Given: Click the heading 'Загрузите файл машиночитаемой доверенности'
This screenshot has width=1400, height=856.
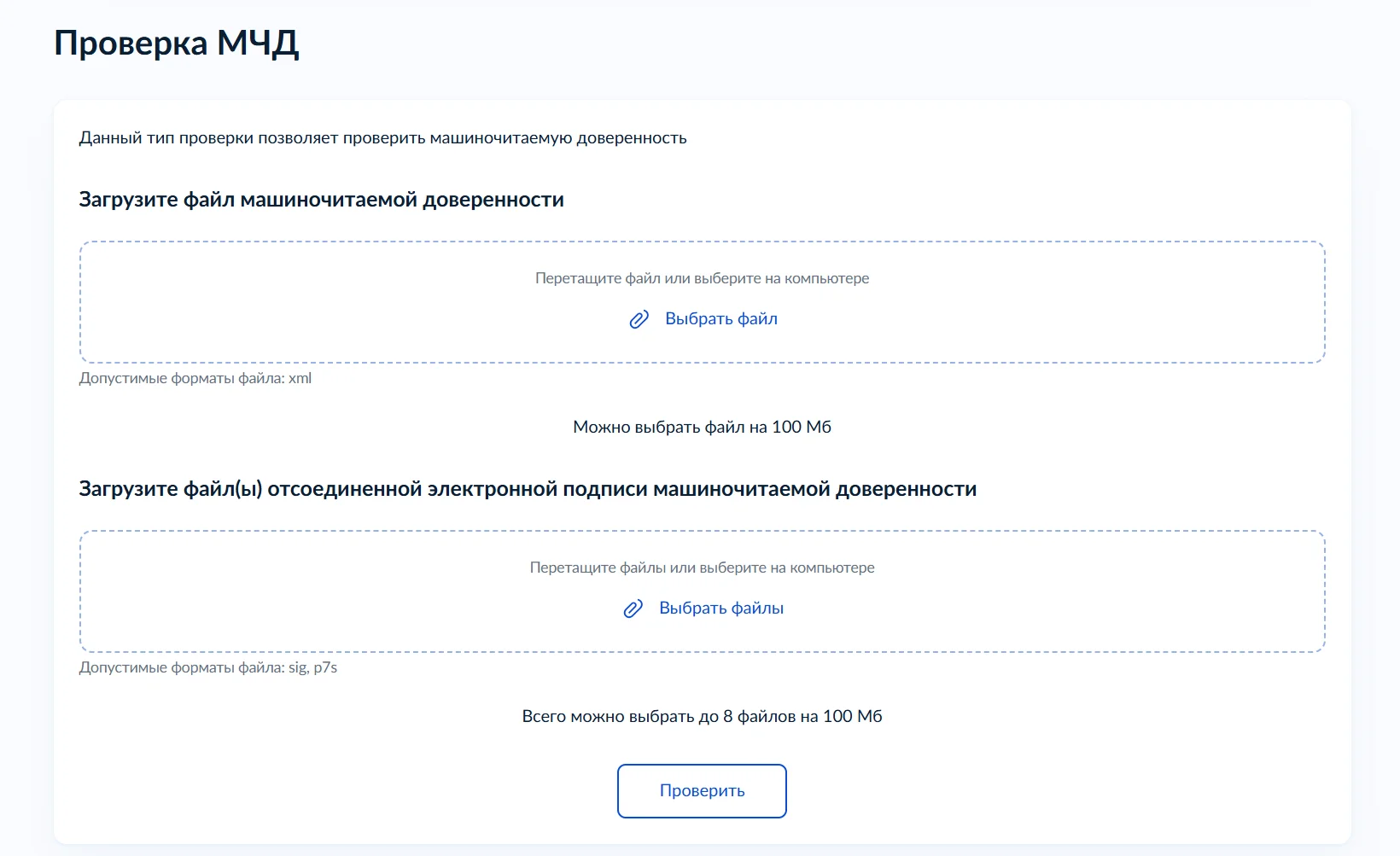Looking at the screenshot, I should 322,200.
